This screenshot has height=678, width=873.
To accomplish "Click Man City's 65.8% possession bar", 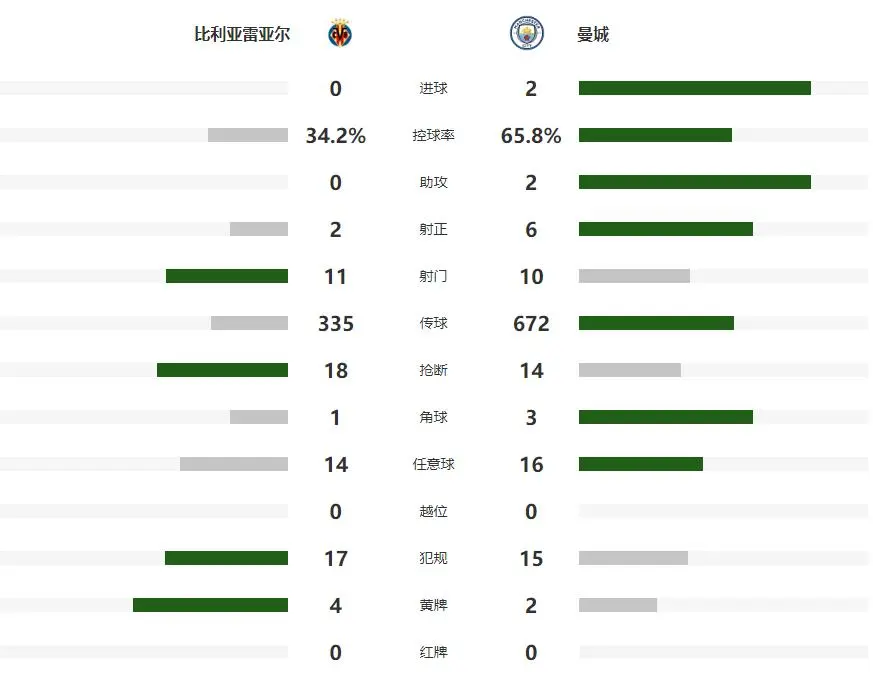I will pos(655,135).
